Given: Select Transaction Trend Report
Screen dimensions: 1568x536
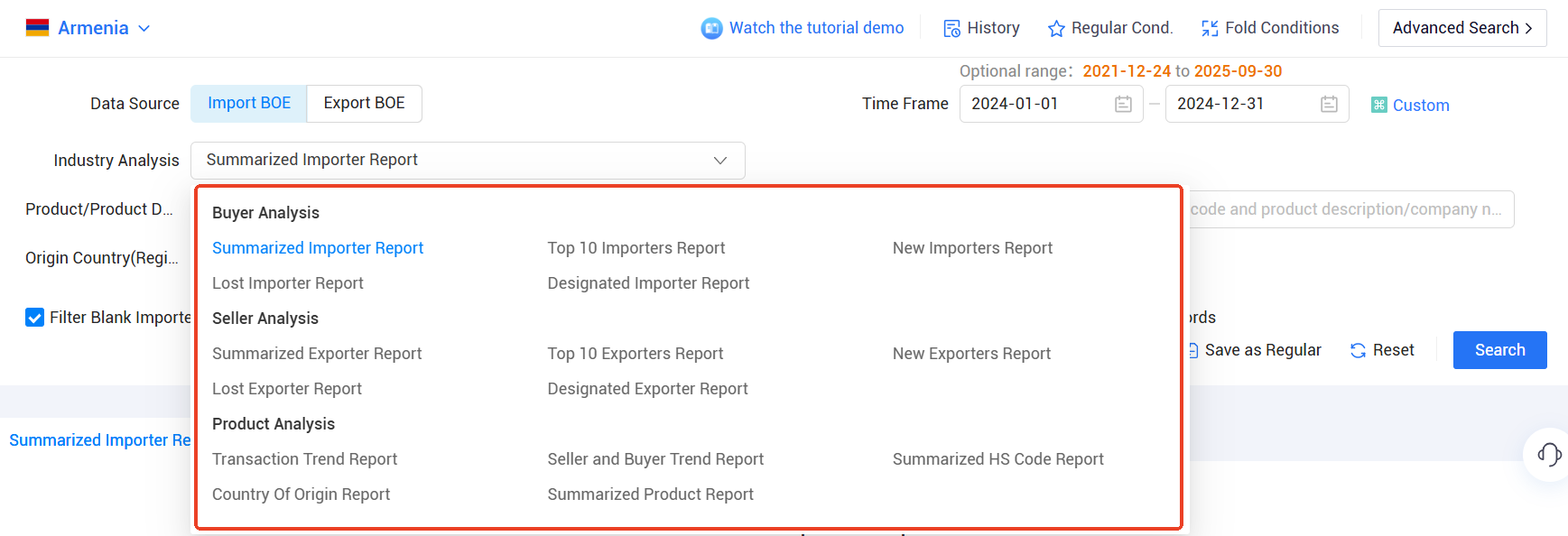Looking at the screenshot, I should (304, 459).
